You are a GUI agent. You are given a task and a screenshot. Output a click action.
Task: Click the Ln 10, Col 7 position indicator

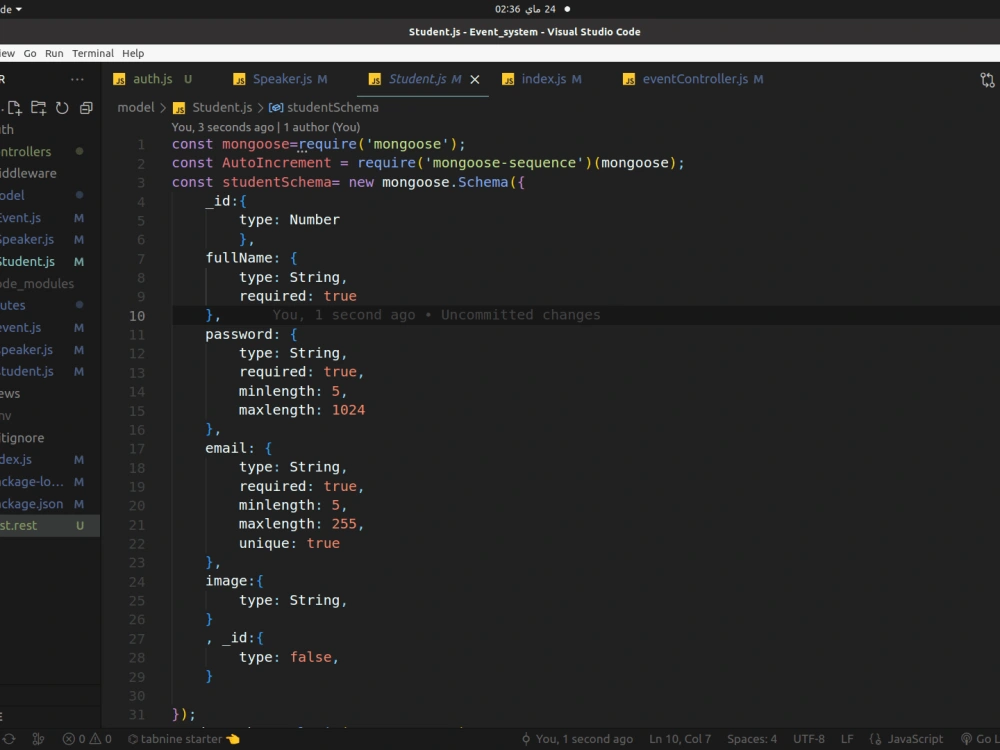680,739
